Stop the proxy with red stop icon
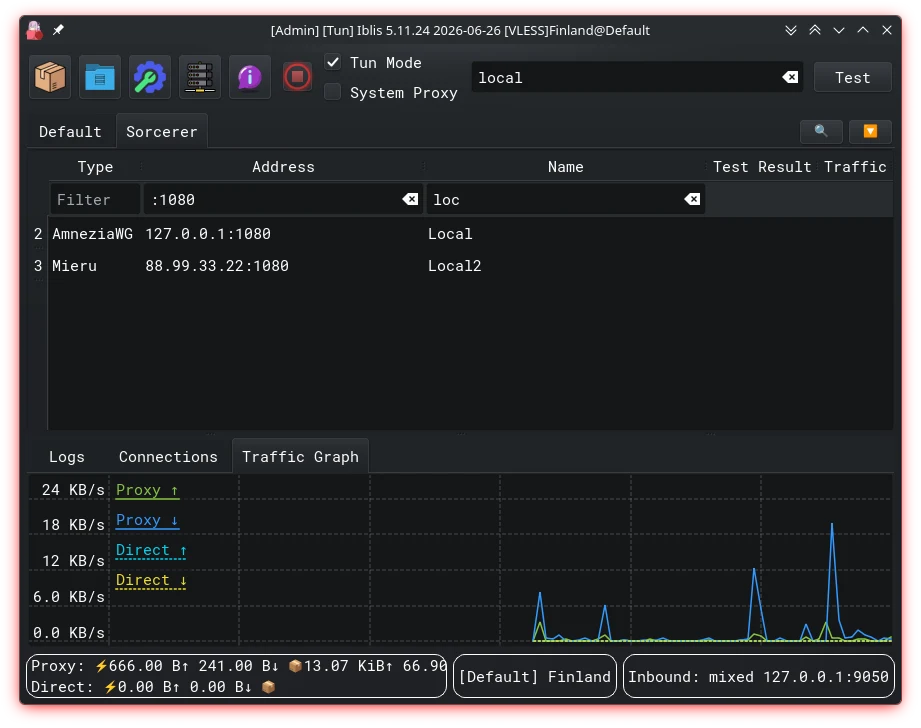 tap(297, 77)
